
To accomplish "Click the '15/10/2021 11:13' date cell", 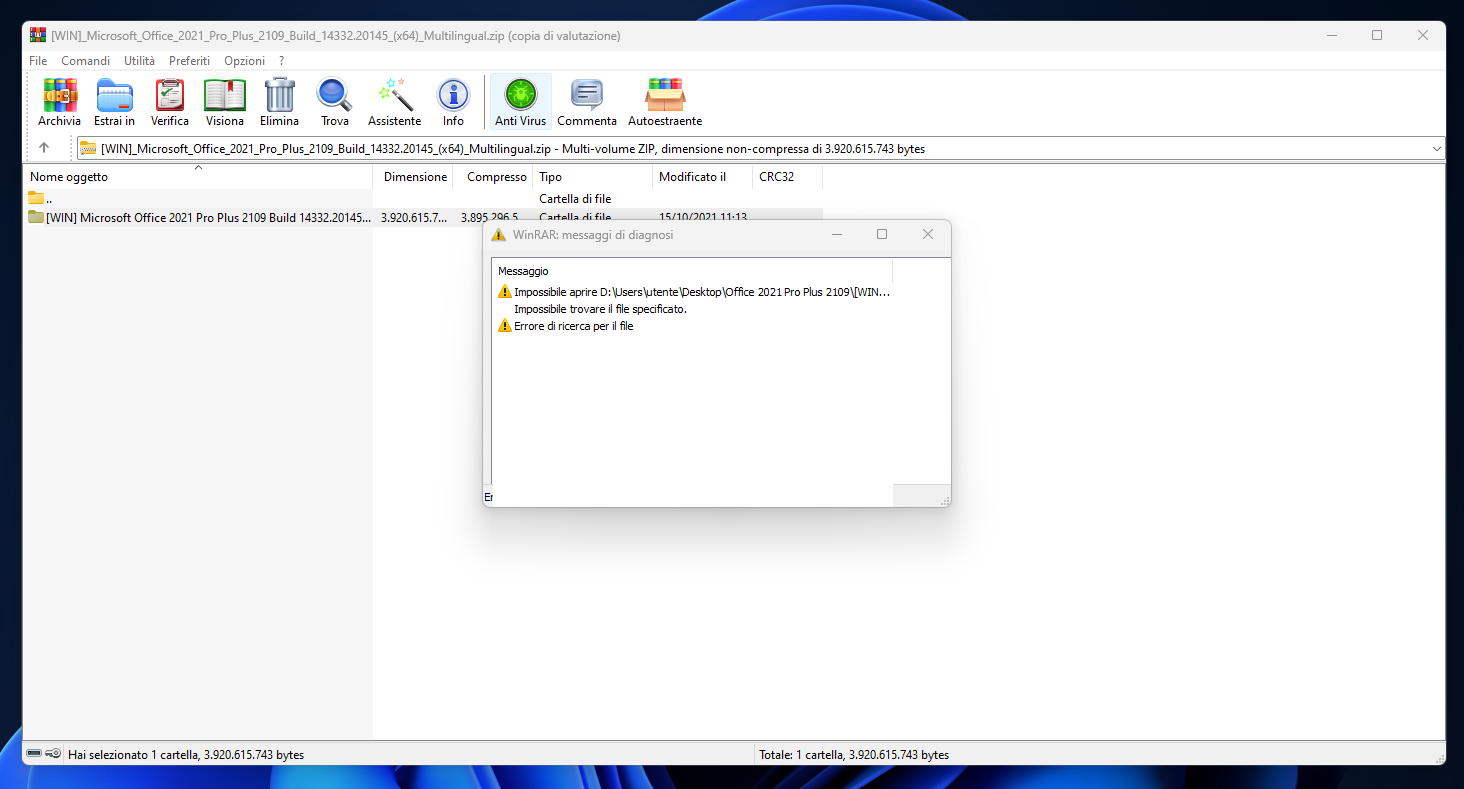I will [x=703, y=217].
